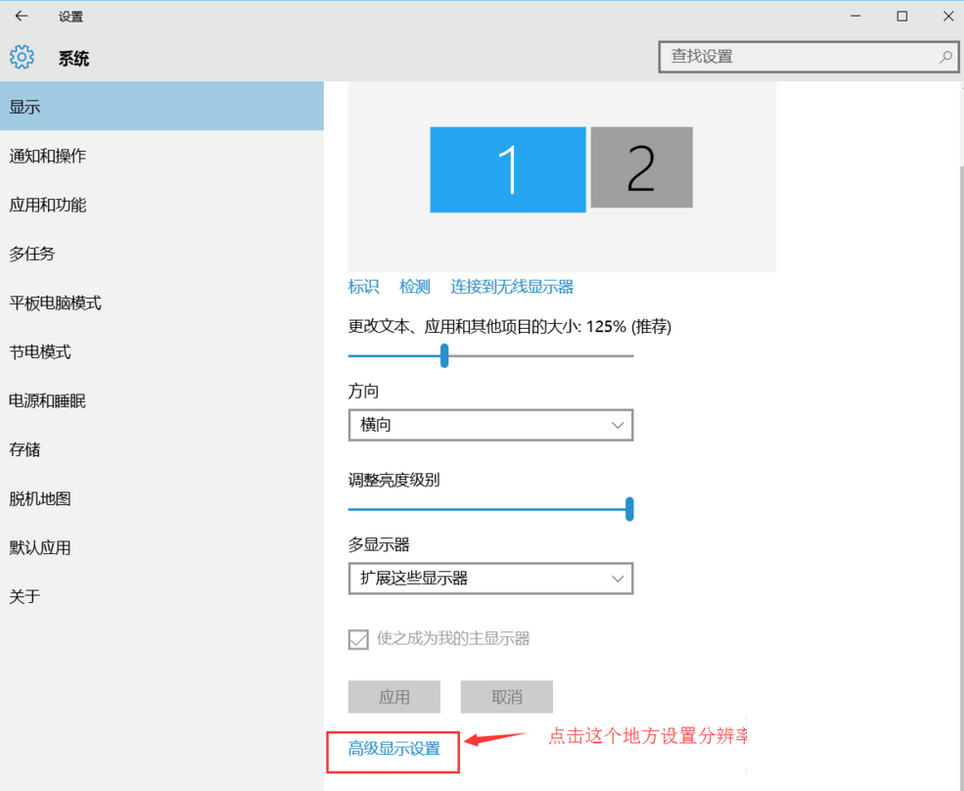Open the 多显示器 dropdown
Image resolution: width=964 pixels, height=791 pixels.
[x=491, y=578]
